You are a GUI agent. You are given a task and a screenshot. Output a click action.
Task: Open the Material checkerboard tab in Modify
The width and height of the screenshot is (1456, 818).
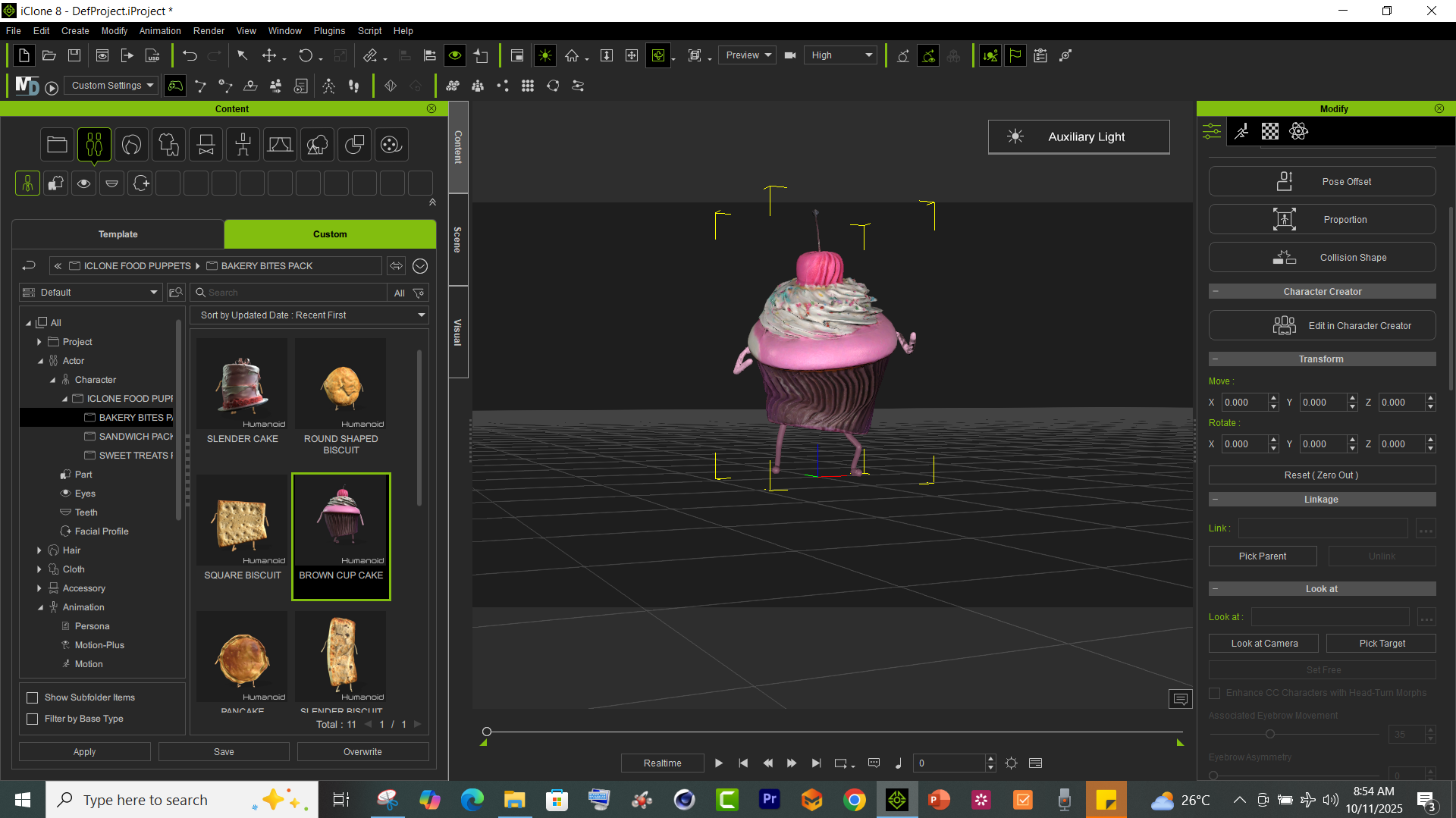(x=1270, y=131)
